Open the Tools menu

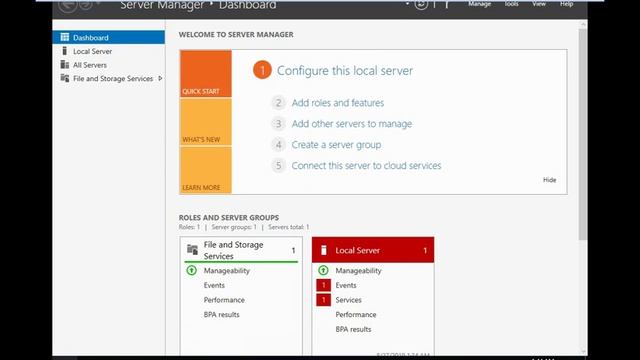pyautogui.click(x=511, y=4)
